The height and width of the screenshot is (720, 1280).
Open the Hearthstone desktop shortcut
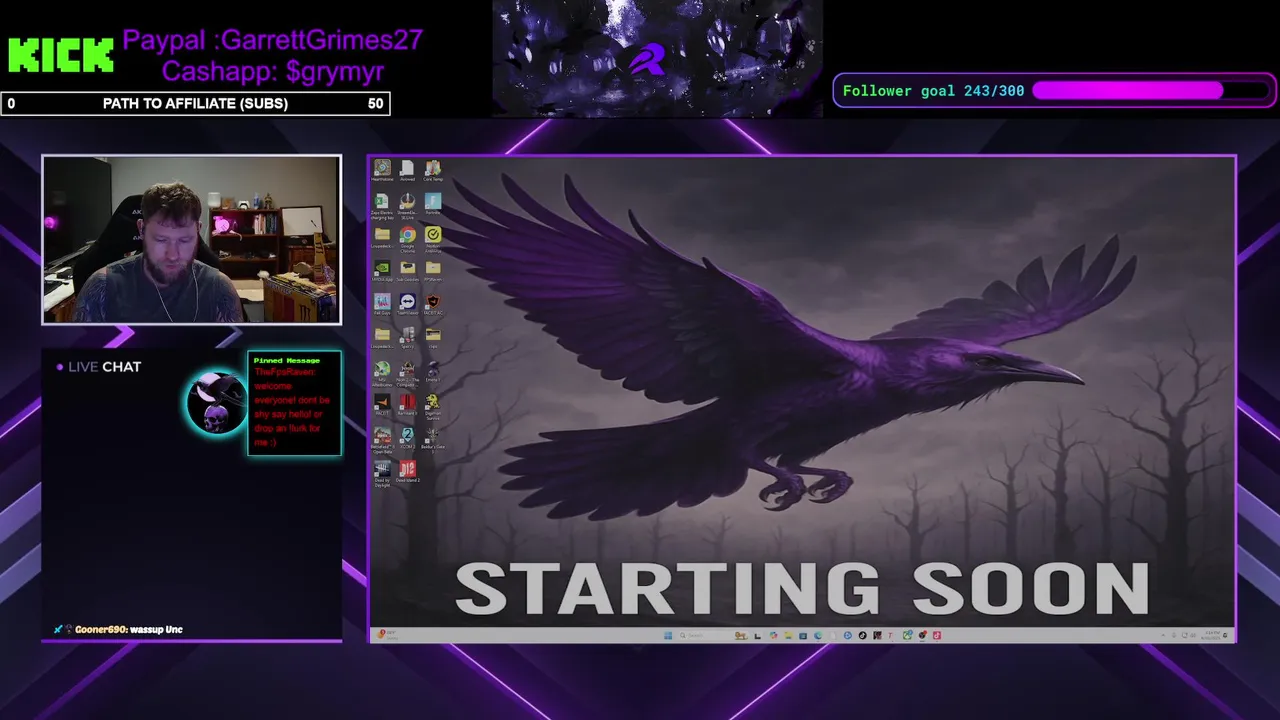[382, 171]
